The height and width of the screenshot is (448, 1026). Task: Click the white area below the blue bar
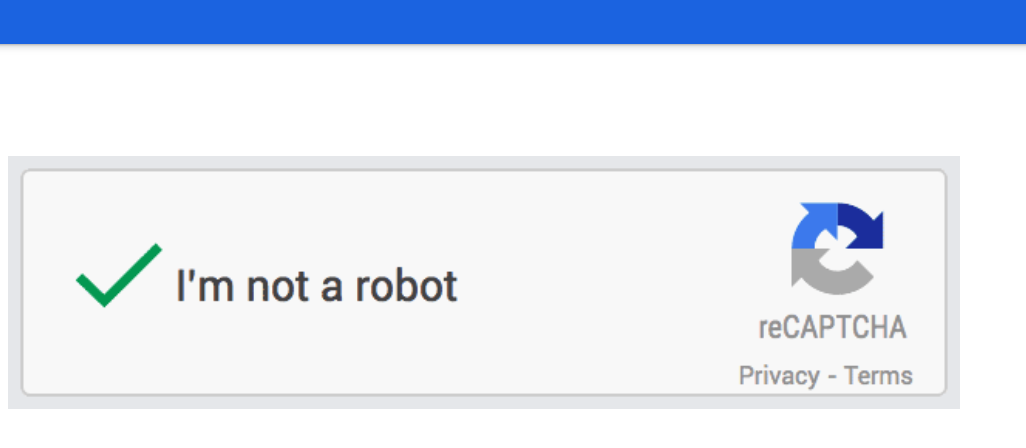[500, 100]
